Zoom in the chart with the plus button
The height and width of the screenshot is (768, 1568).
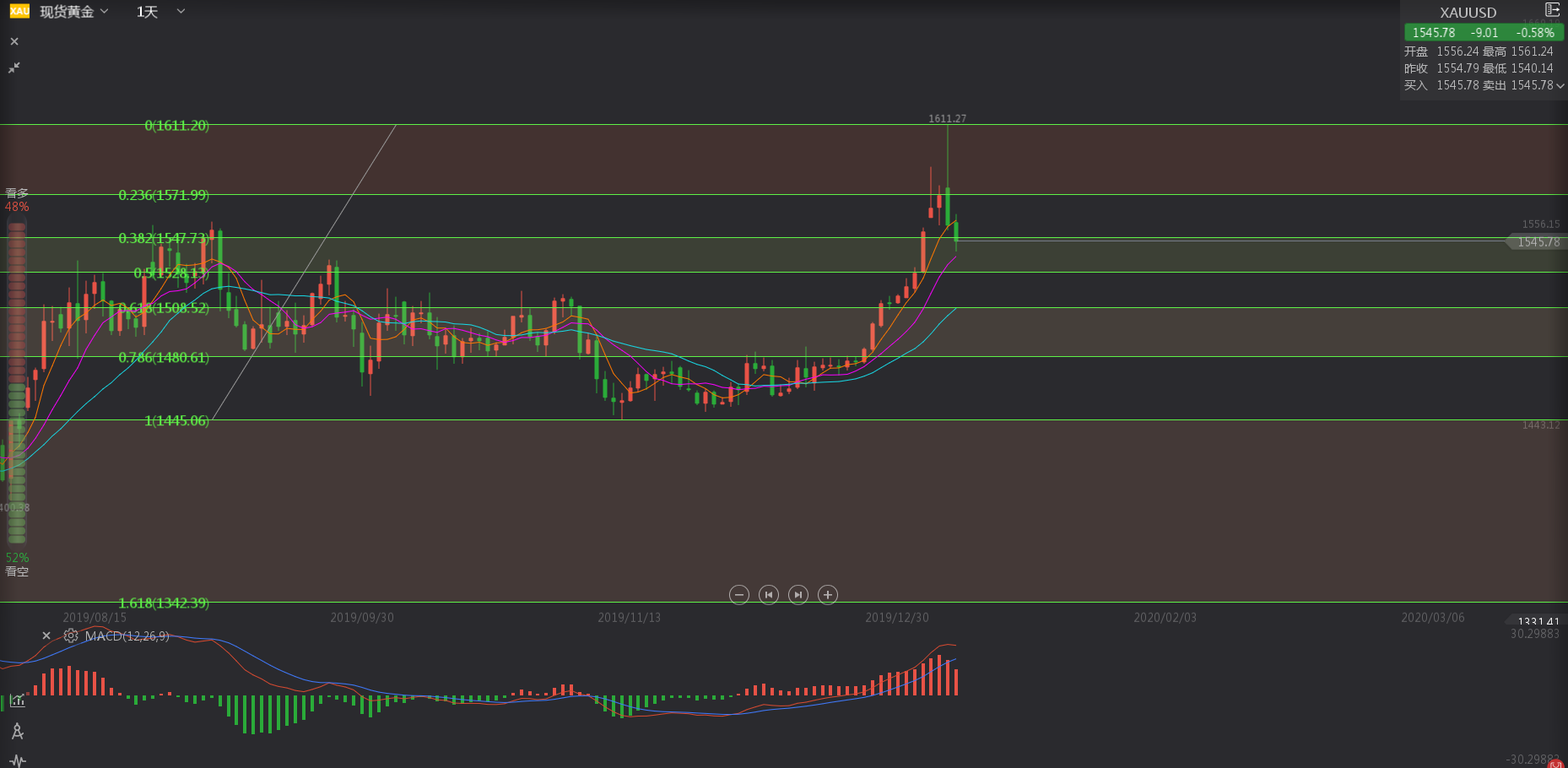pos(828,595)
